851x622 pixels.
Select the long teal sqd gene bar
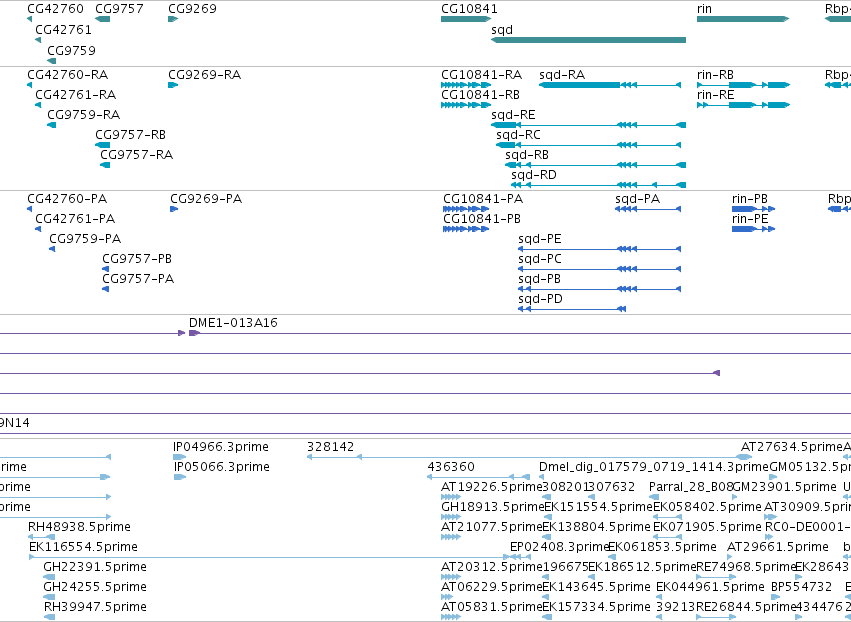[x=588, y=40]
